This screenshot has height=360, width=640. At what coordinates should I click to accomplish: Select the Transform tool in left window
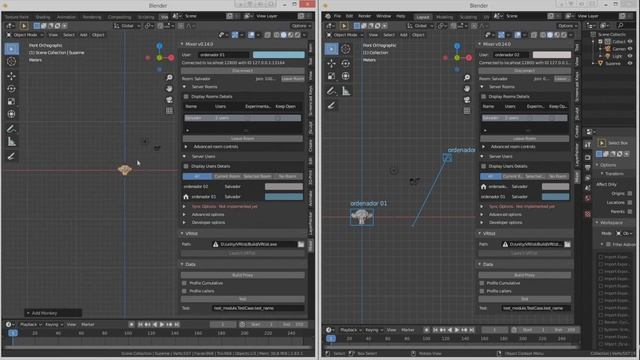pyautogui.click(x=11, y=114)
